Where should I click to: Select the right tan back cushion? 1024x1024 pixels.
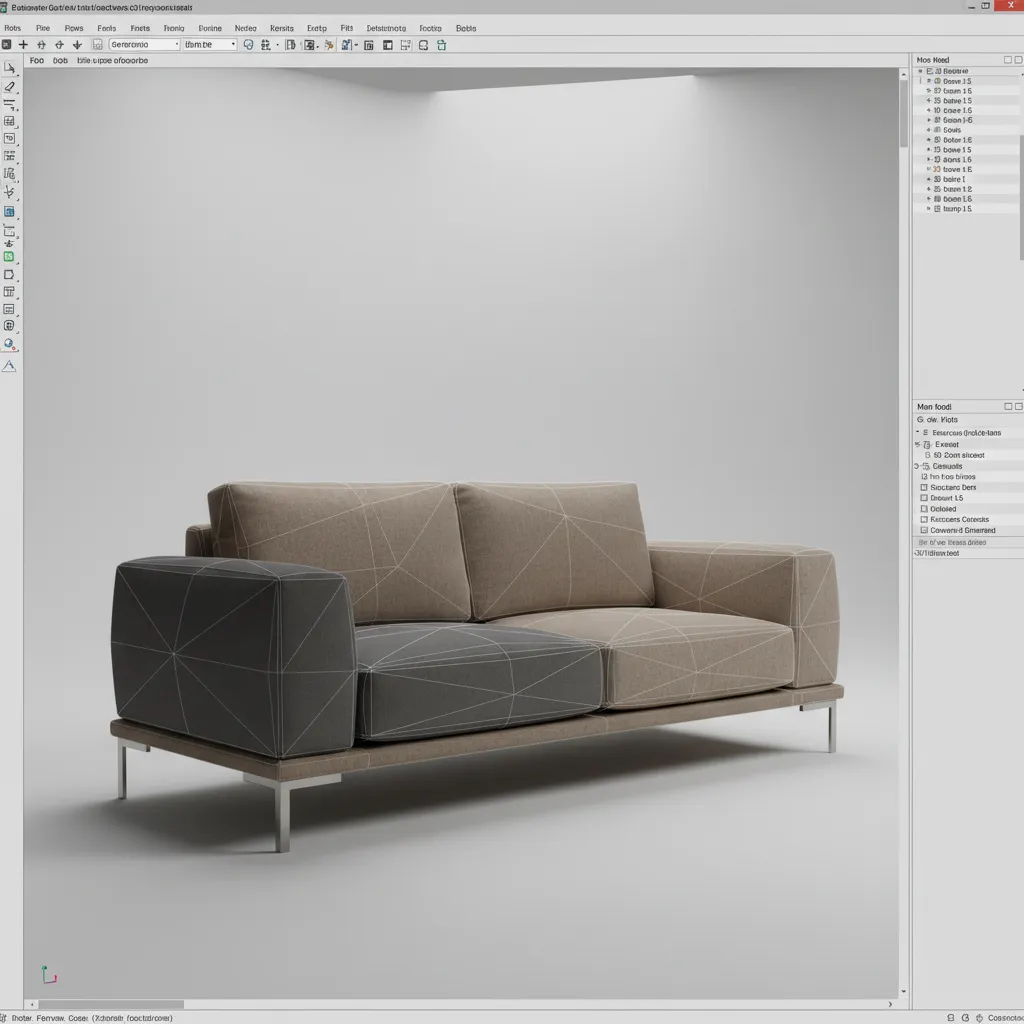(x=555, y=549)
